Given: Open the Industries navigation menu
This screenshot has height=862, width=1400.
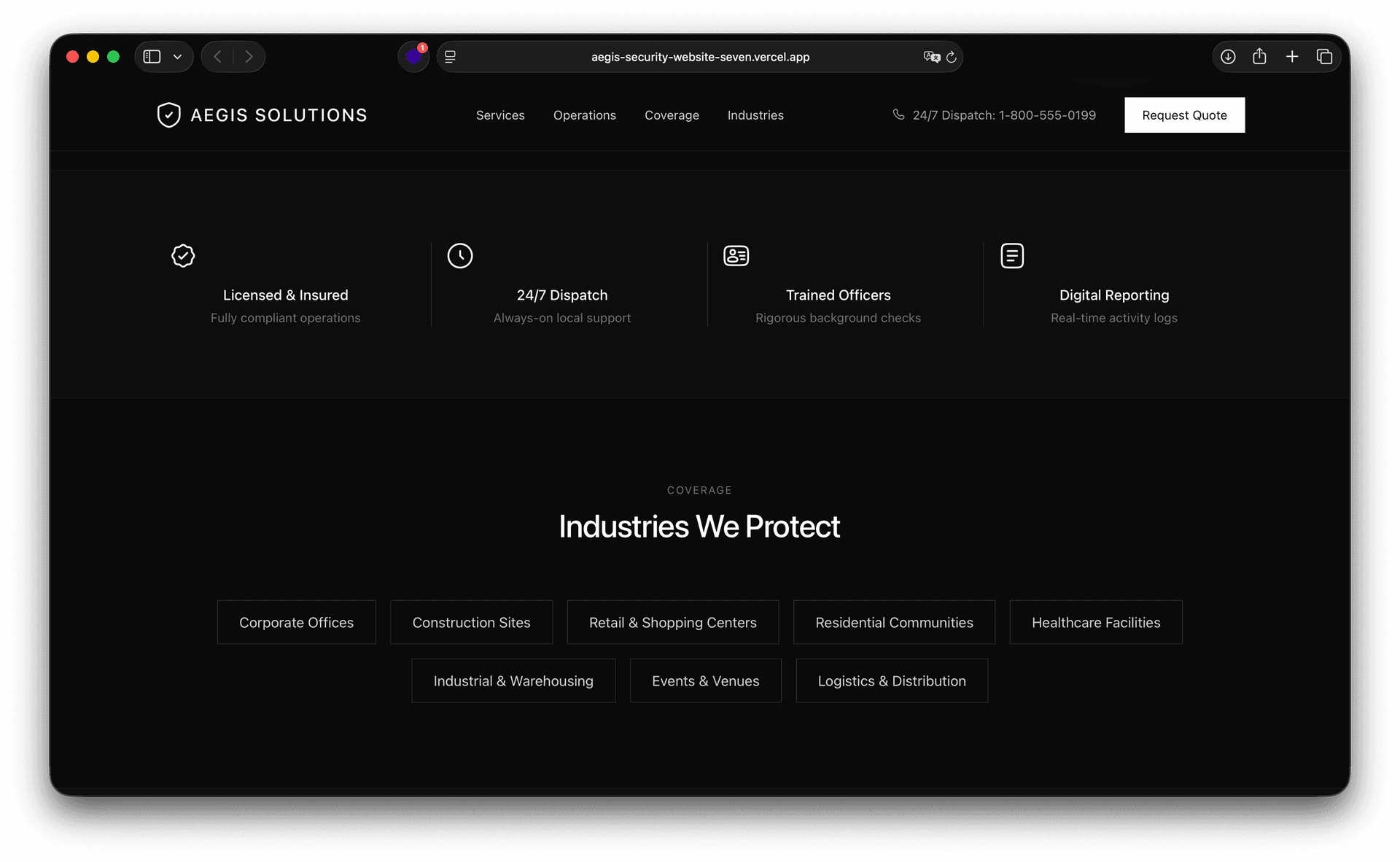Looking at the screenshot, I should click(x=755, y=114).
